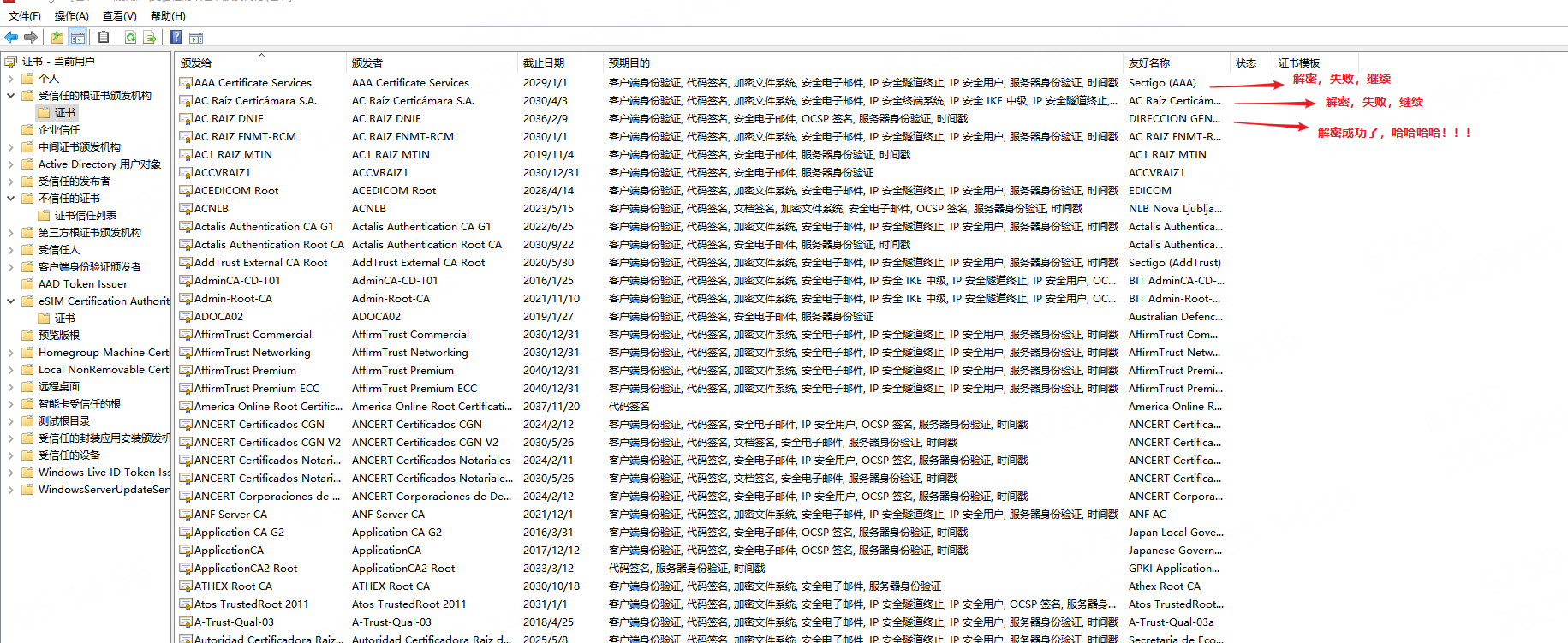Open the 文件(F) menu
This screenshot has height=643, width=1568.
[x=25, y=16]
